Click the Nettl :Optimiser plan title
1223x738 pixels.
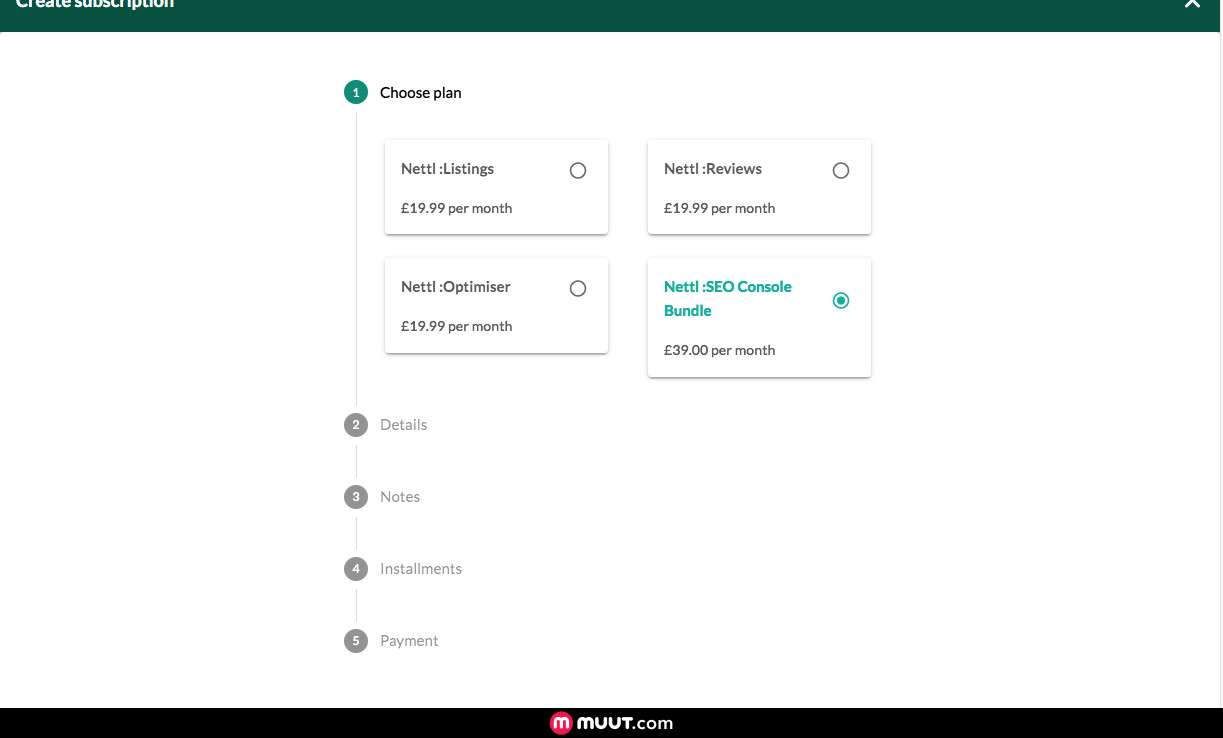456,287
